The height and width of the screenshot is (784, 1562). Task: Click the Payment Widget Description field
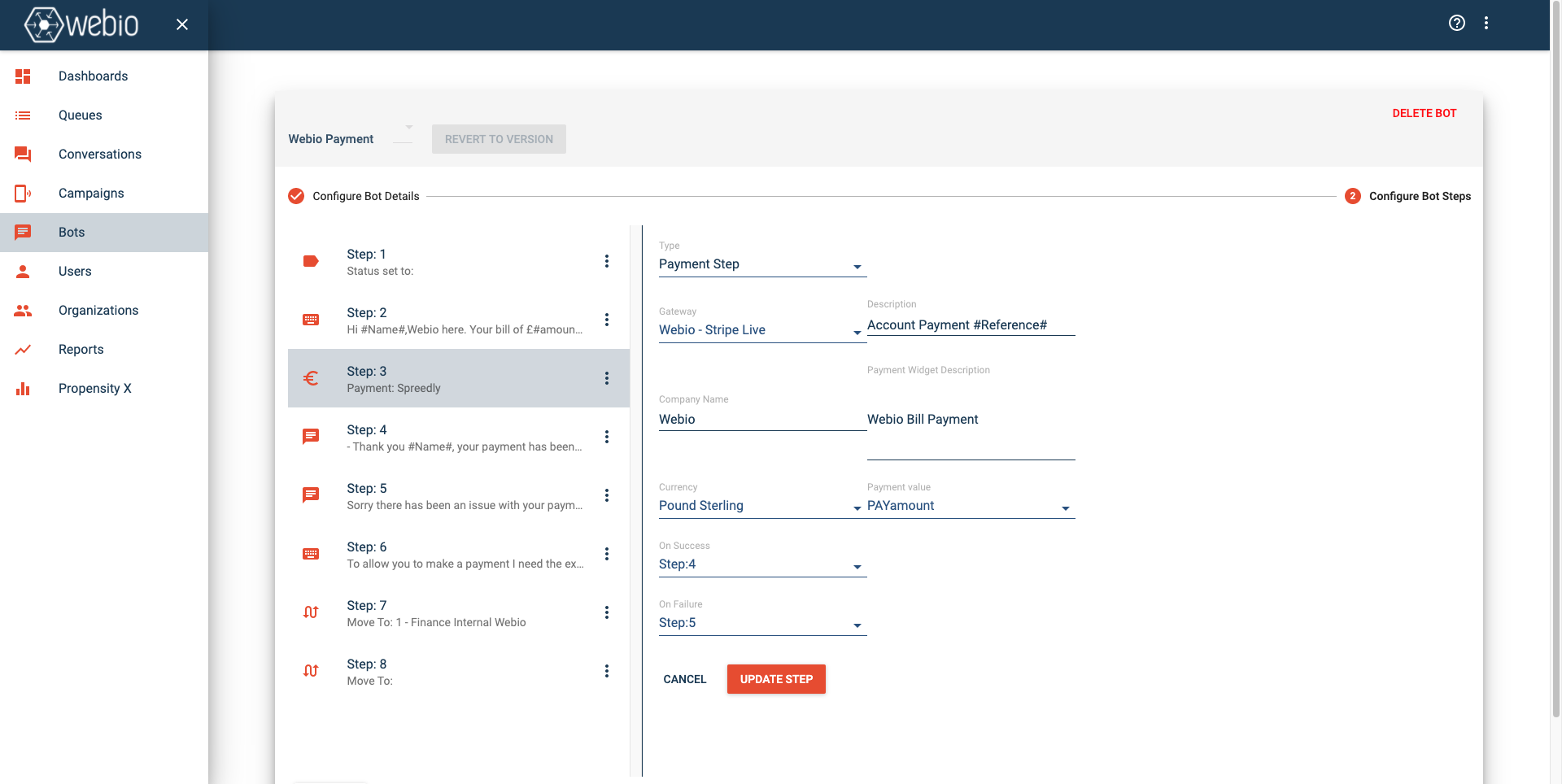(971, 434)
